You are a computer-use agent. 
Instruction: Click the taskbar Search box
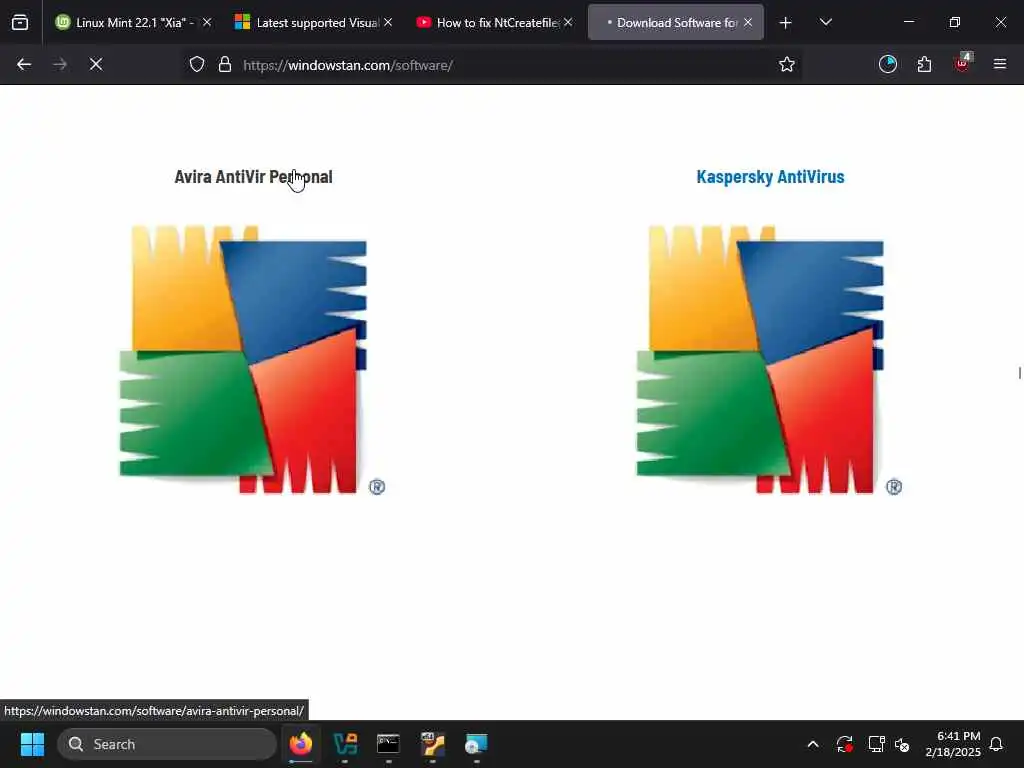click(x=167, y=744)
